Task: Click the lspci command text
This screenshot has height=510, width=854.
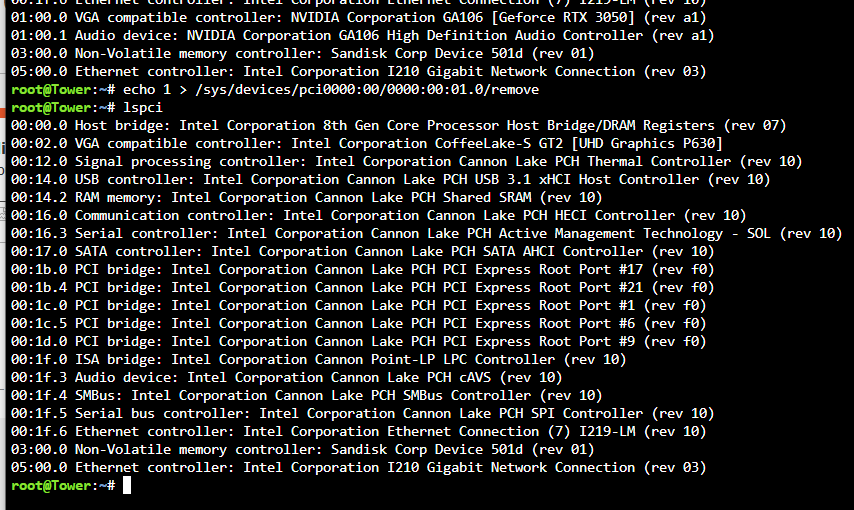Action: [143, 107]
